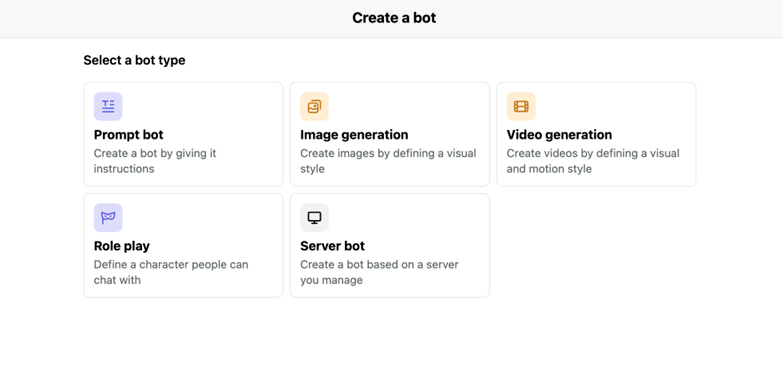The height and width of the screenshot is (370, 783).
Task: Select the Role play title
Action: pyautogui.click(x=122, y=246)
